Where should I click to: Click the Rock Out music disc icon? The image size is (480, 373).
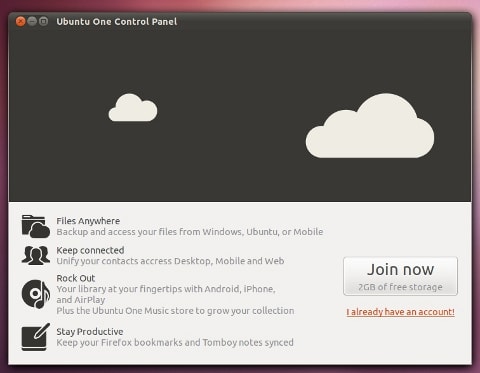(36, 294)
